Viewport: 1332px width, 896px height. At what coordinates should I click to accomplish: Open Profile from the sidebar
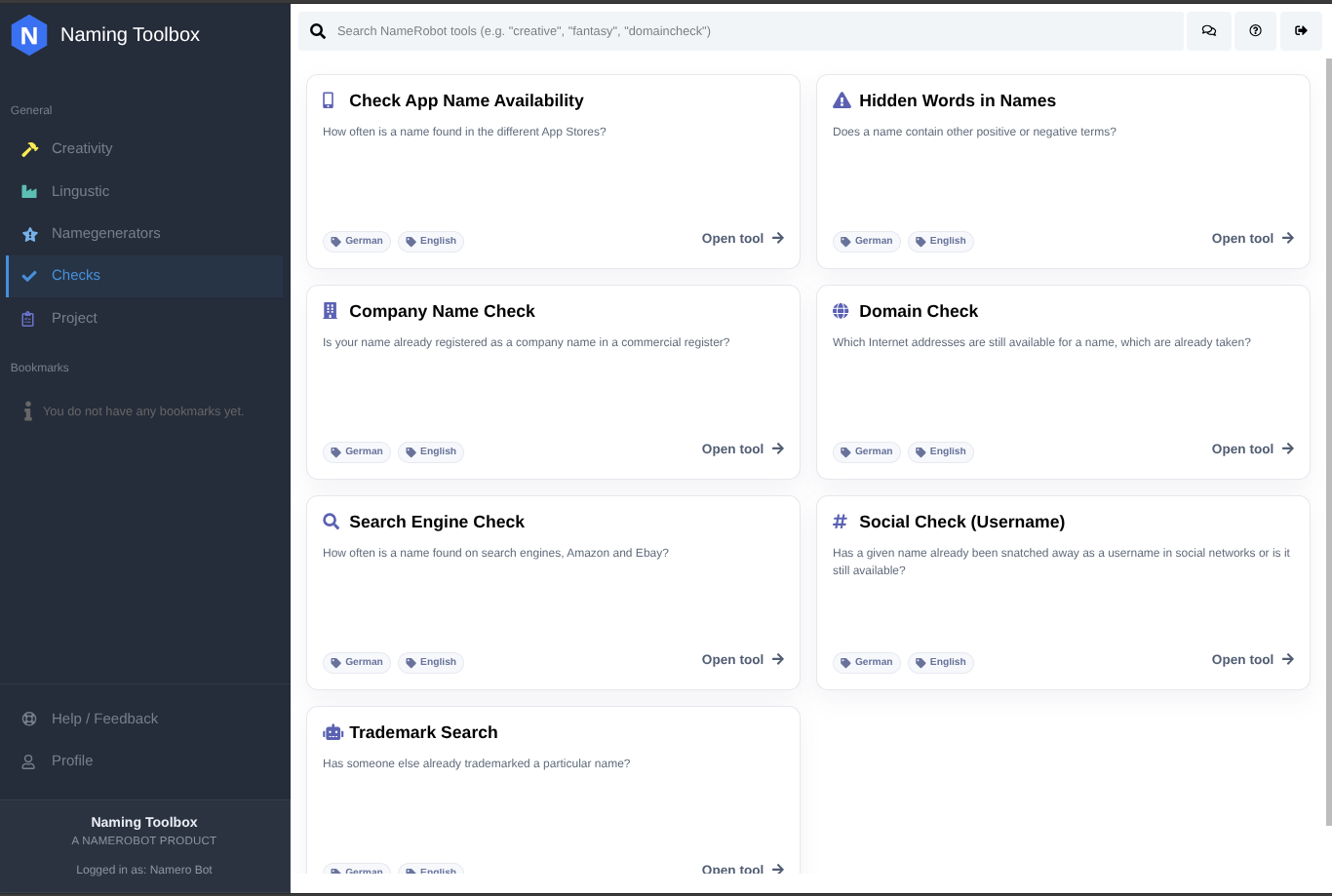click(x=72, y=760)
